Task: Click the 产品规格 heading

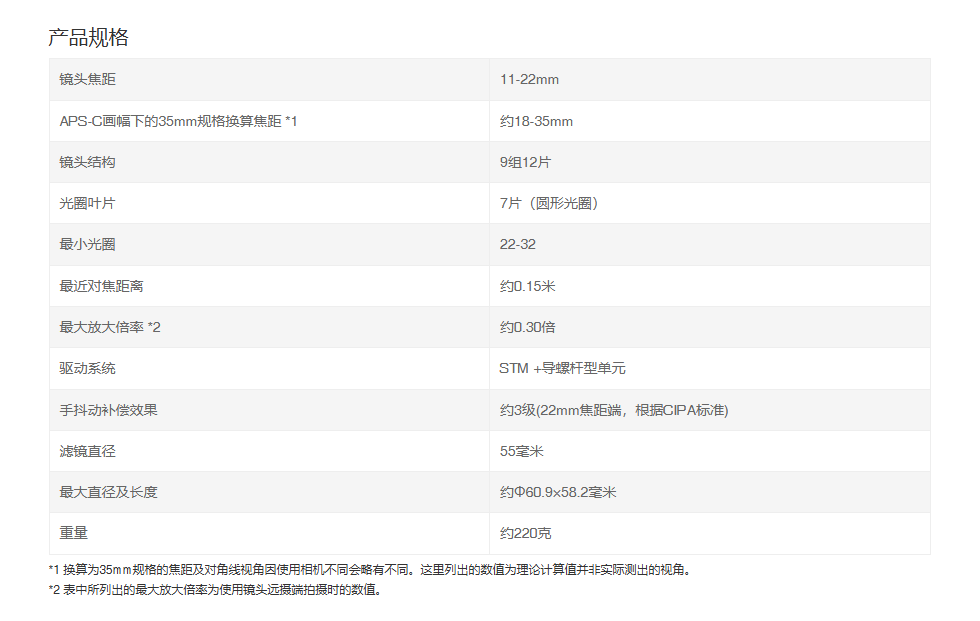Action: point(88,37)
